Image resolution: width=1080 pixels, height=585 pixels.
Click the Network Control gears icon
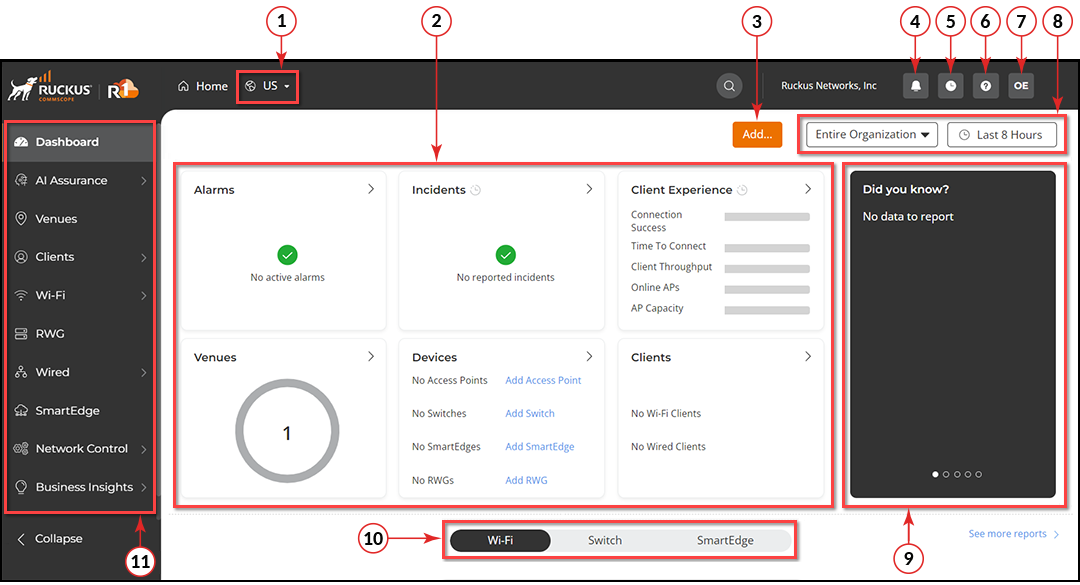click(21, 449)
